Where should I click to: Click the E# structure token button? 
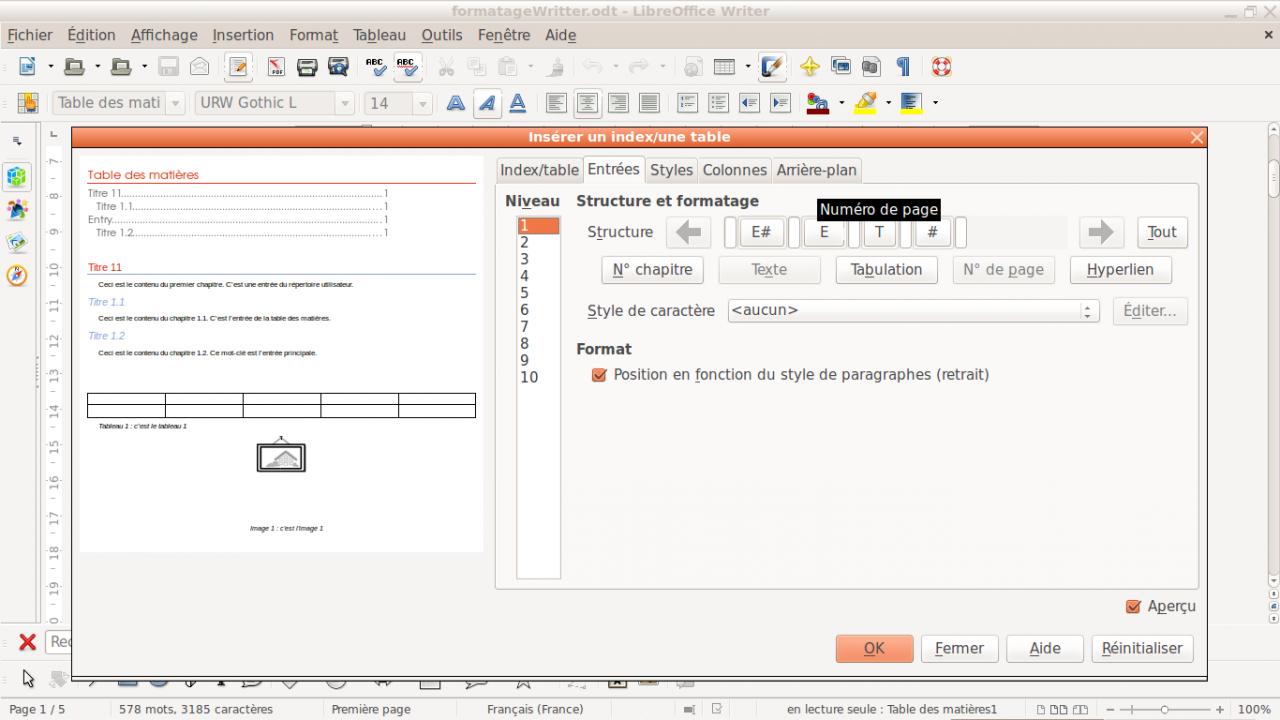coord(761,232)
